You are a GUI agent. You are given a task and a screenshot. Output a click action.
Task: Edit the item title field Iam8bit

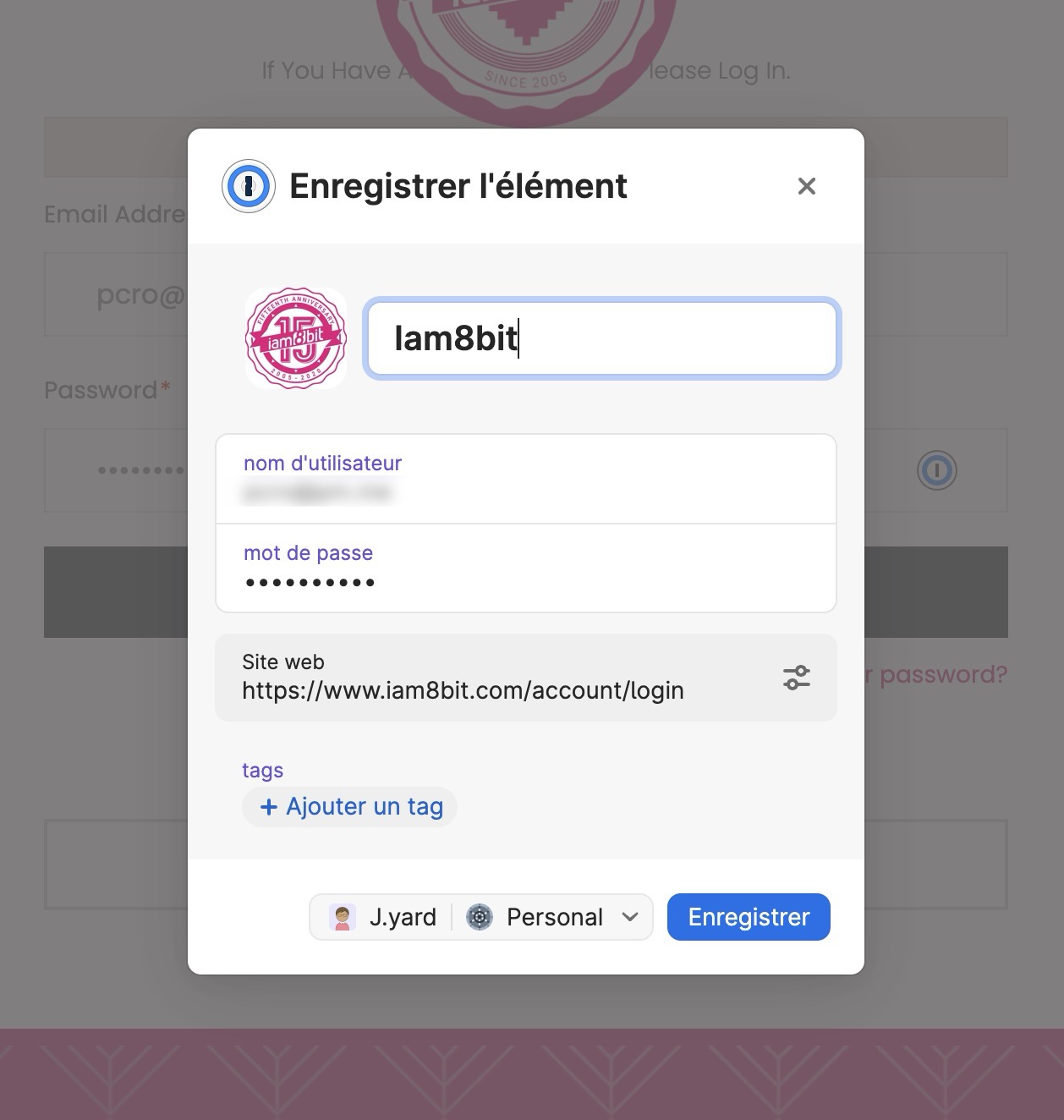[601, 338]
